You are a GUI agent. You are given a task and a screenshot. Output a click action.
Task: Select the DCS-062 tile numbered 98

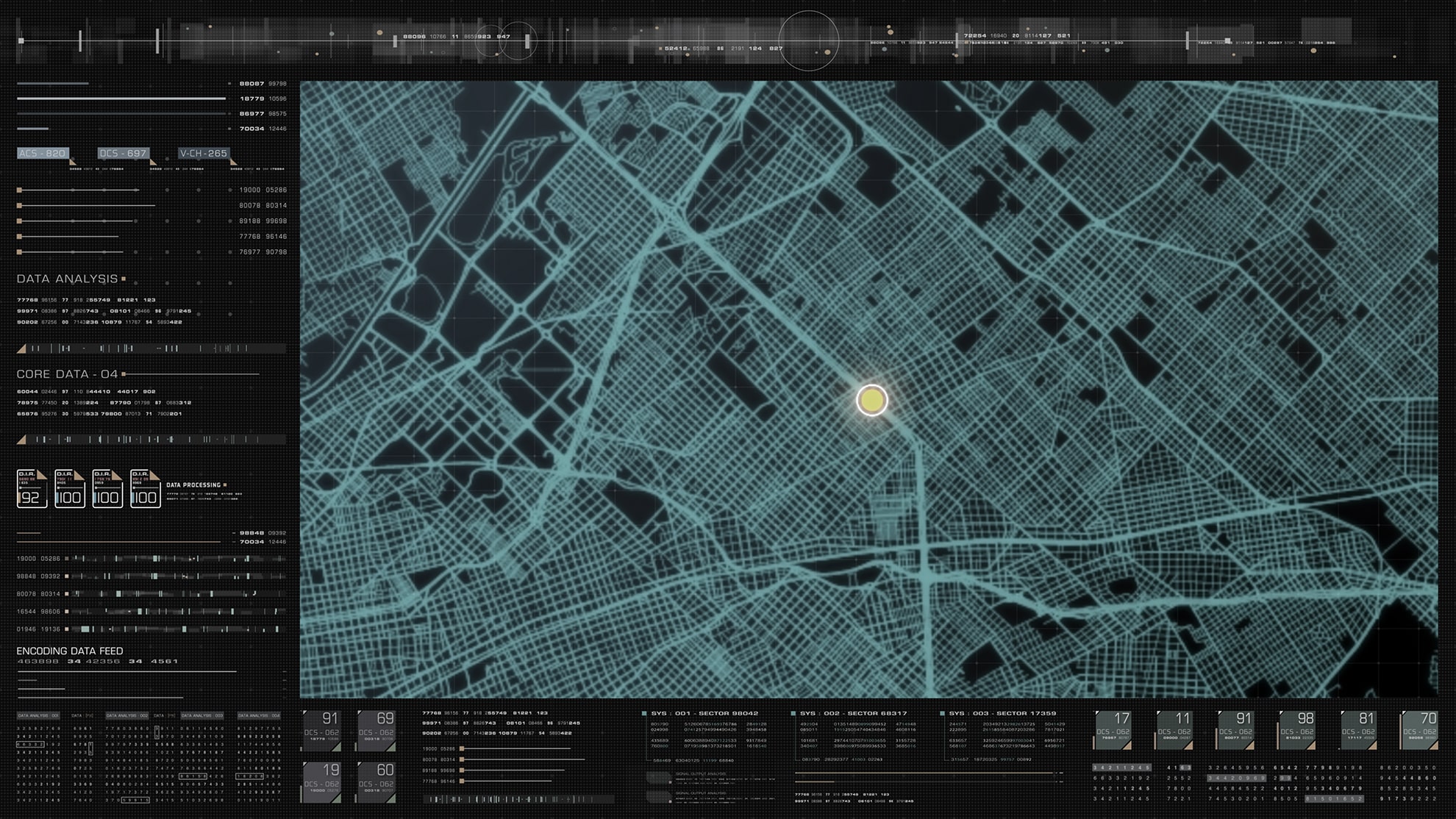click(x=1297, y=730)
